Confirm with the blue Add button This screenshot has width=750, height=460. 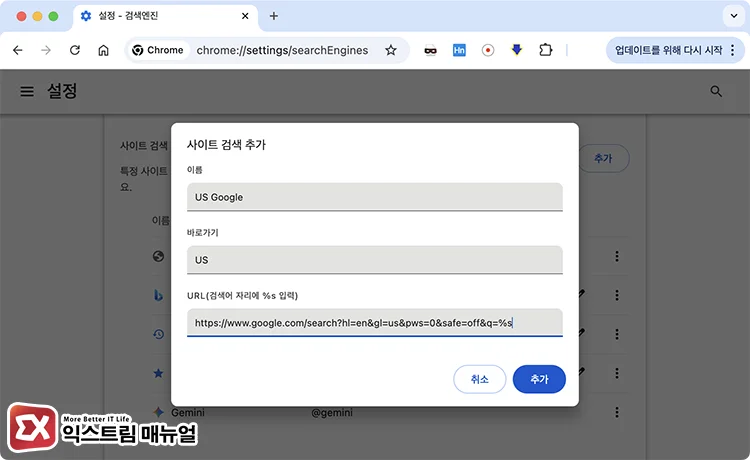pyautogui.click(x=539, y=379)
